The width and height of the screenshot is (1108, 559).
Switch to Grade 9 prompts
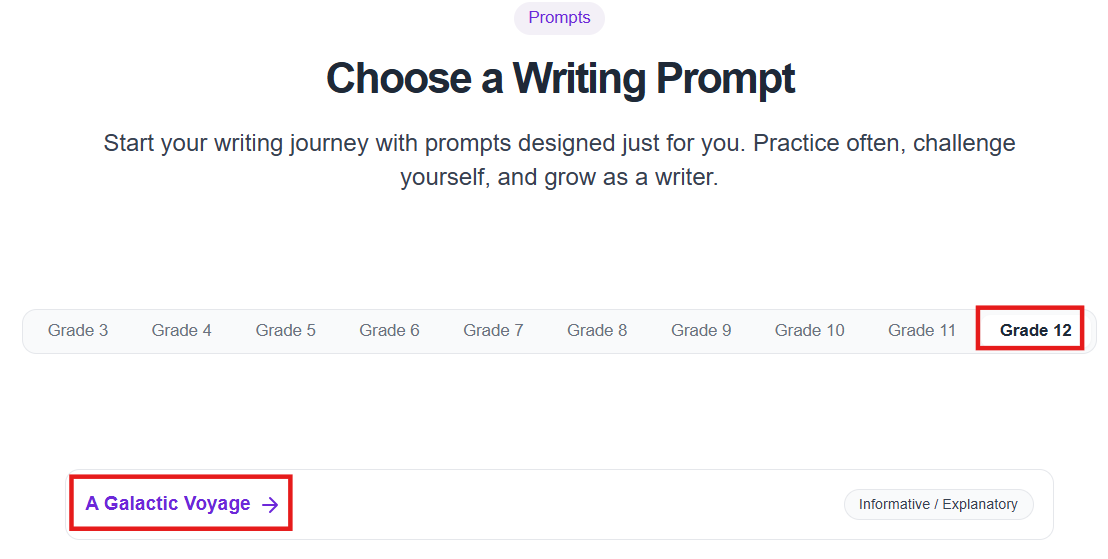[x=701, y=331]
